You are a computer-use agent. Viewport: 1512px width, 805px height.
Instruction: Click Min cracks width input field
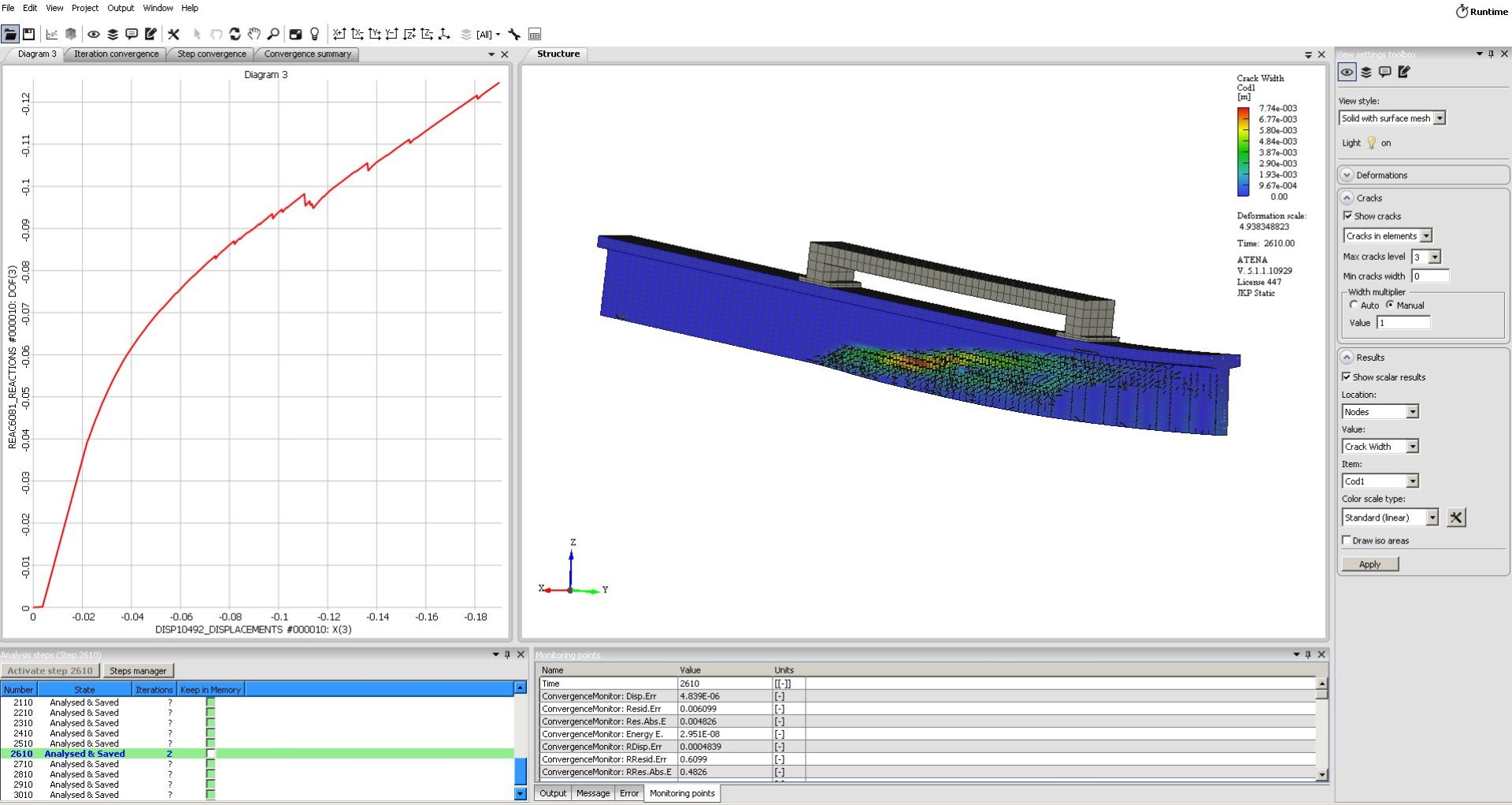[x=1430, y=276]
